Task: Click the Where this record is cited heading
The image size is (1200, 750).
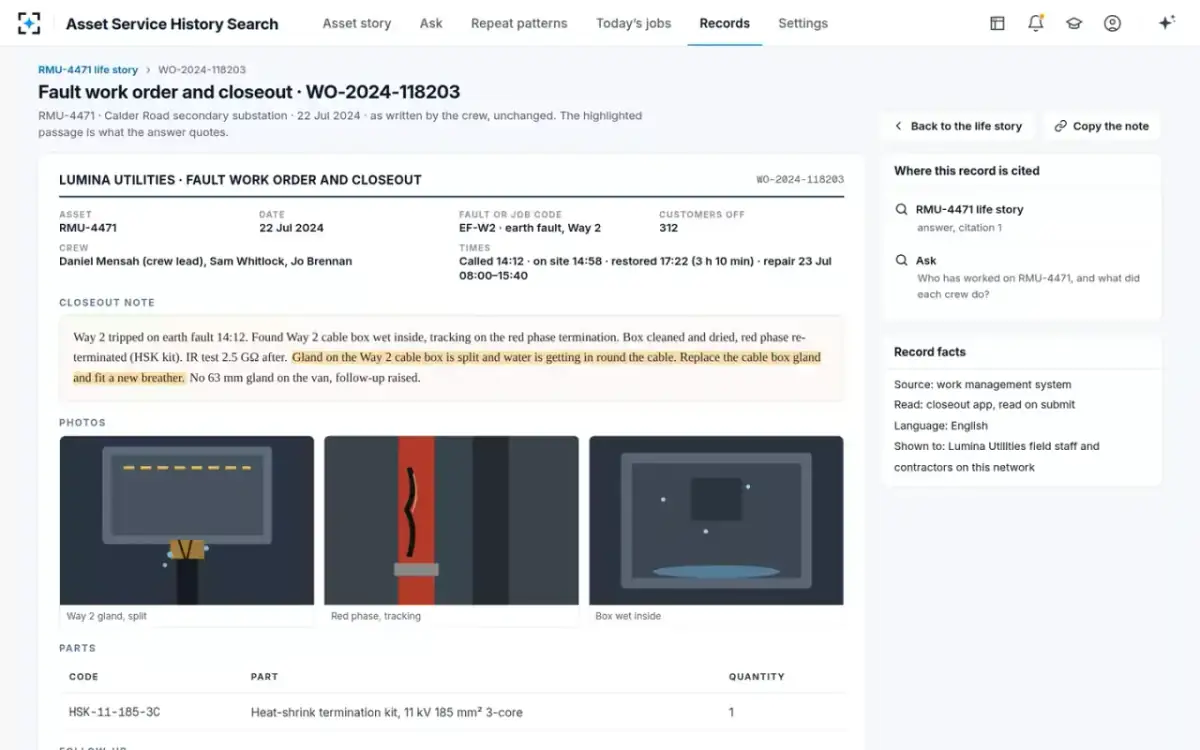Action: click(966, 171)
